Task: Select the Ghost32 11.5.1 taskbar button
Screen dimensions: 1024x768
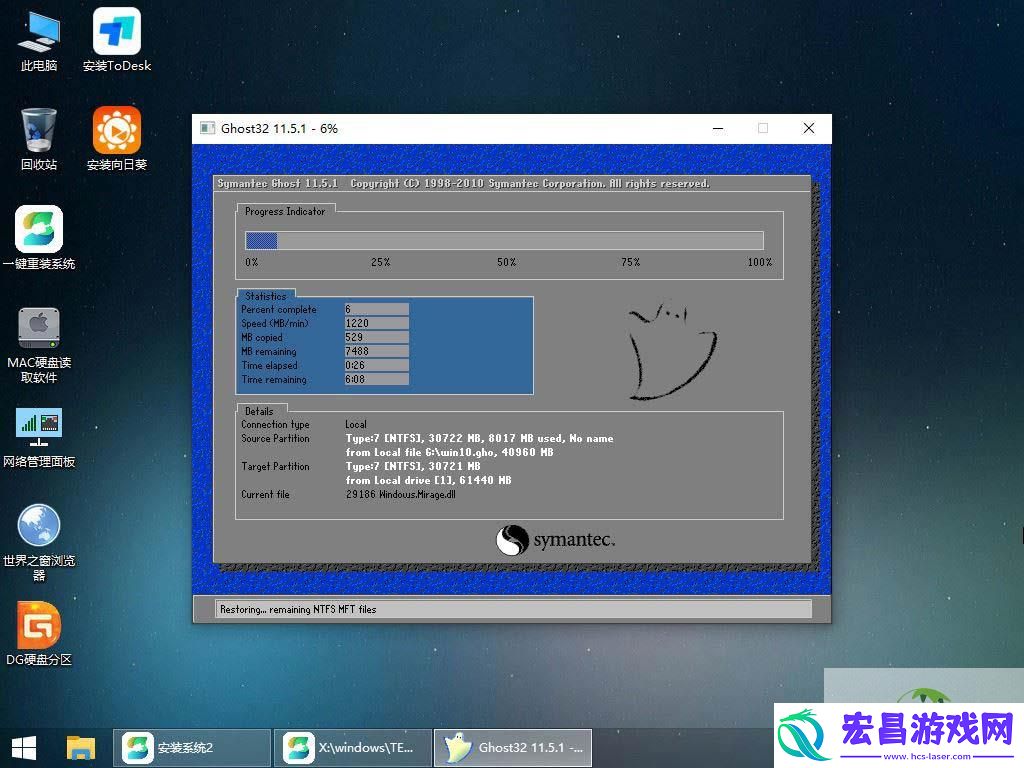Action: tap(513, 748)
